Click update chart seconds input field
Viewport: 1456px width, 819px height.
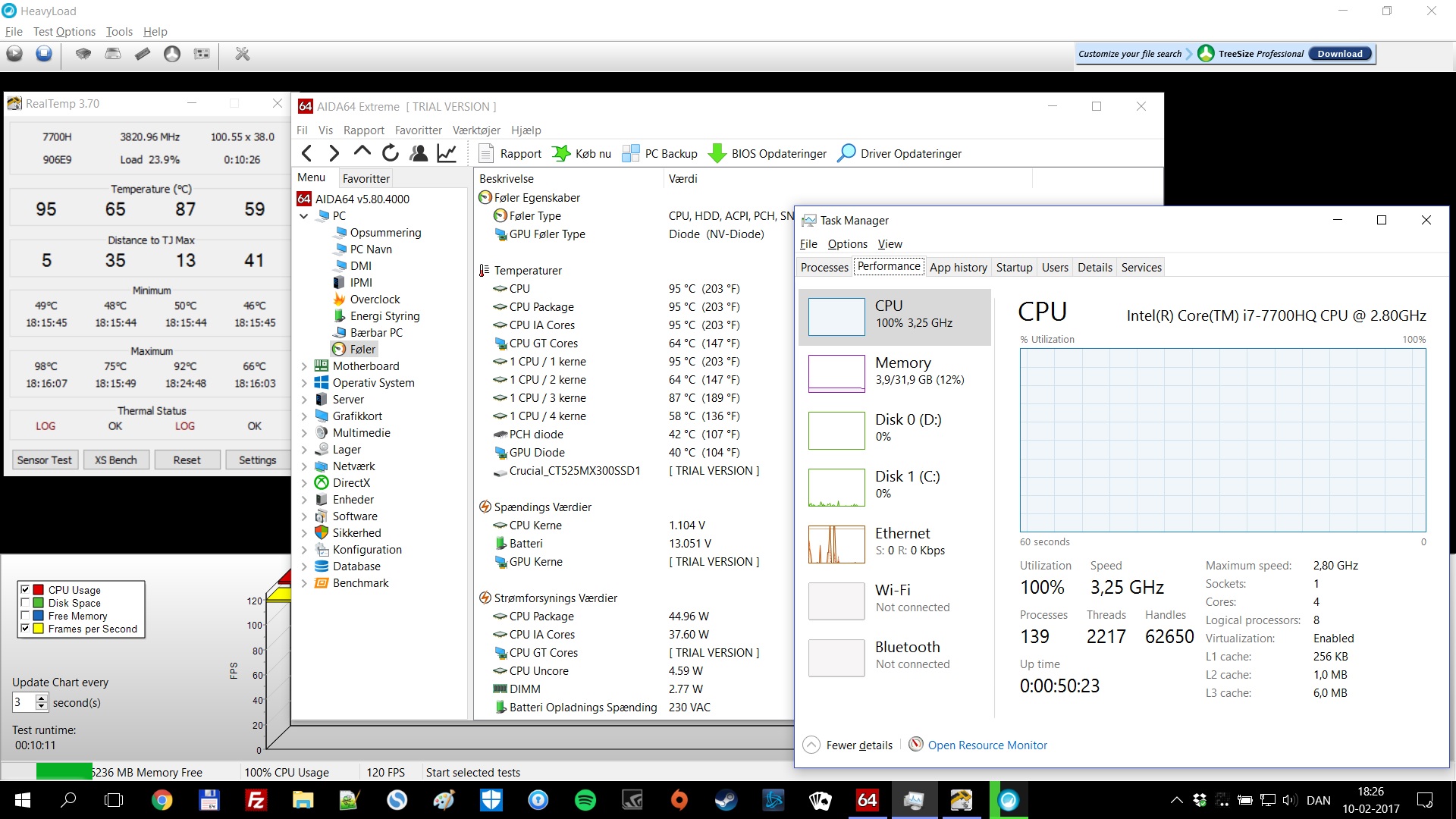[x=24, y=702]
